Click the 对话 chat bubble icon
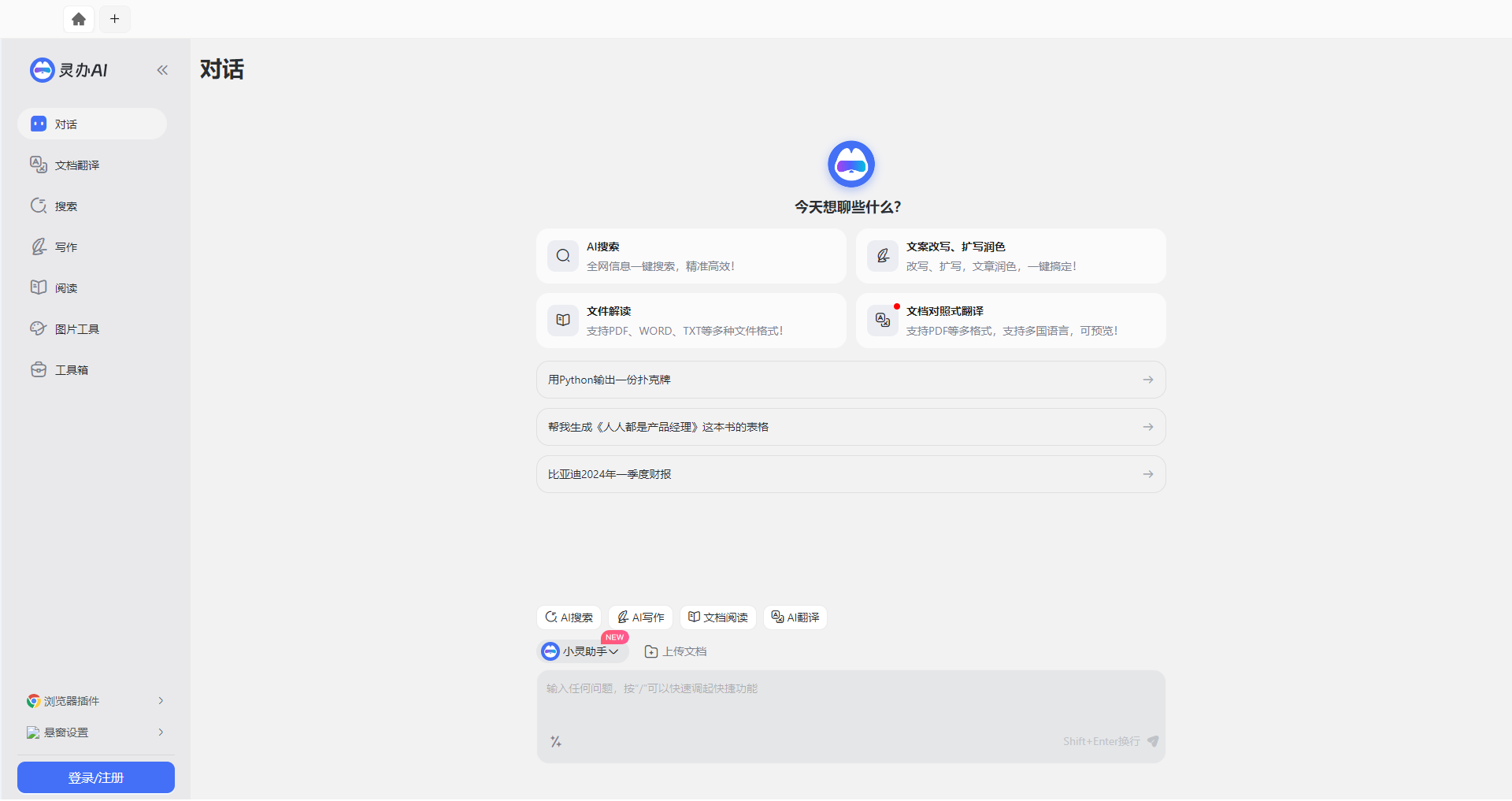The width and height of the screenshot is (1512, 801). pos(39,124)
